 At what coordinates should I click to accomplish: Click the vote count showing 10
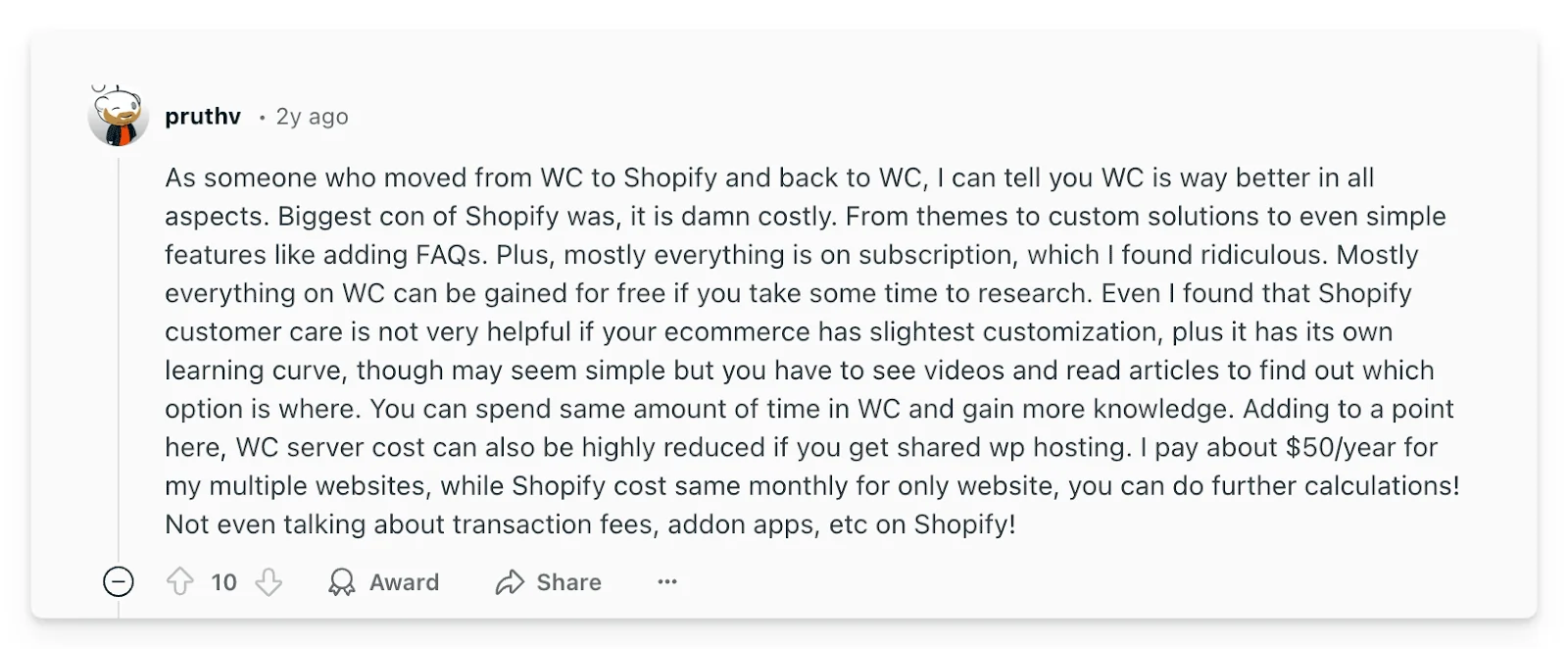[x=224, y=582]
